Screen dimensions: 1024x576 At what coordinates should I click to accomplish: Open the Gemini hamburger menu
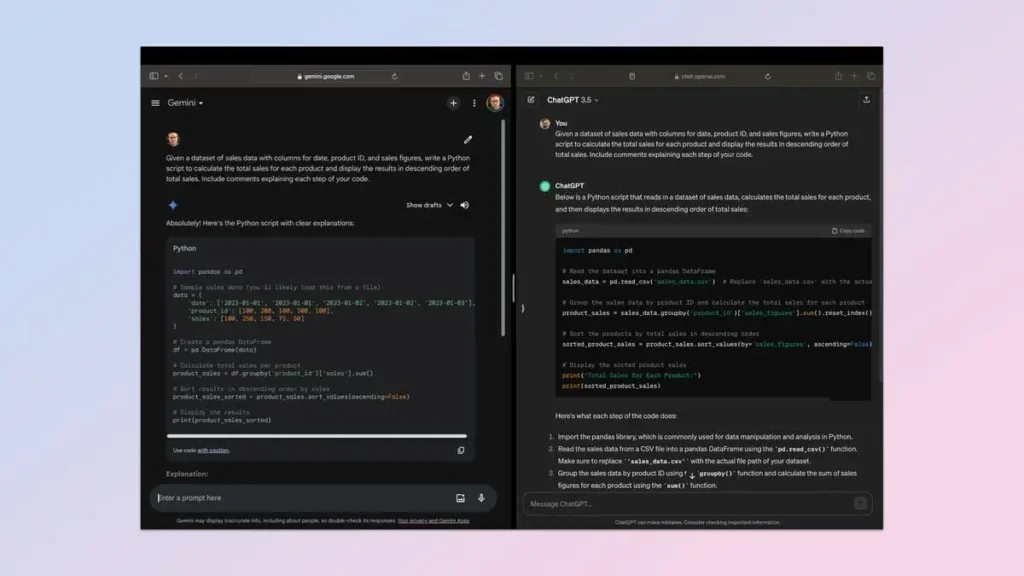[x=155, y=103]
